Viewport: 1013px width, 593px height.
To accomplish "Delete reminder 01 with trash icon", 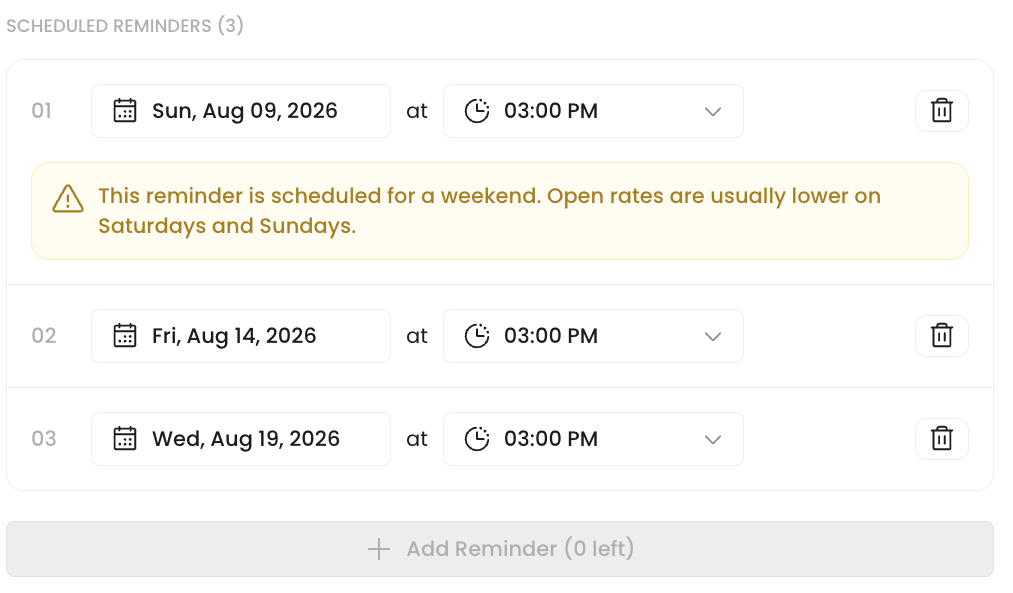I will pyautogui.click(x=941, y=110).
